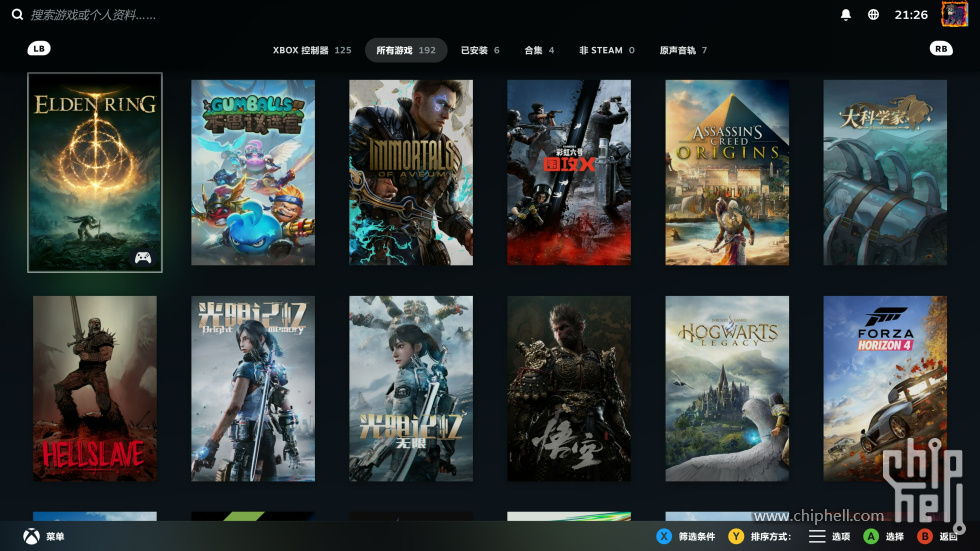Screen dimensions: 980x551
Task: Open the 原声音轨 tab
Action: coord(683,50)
